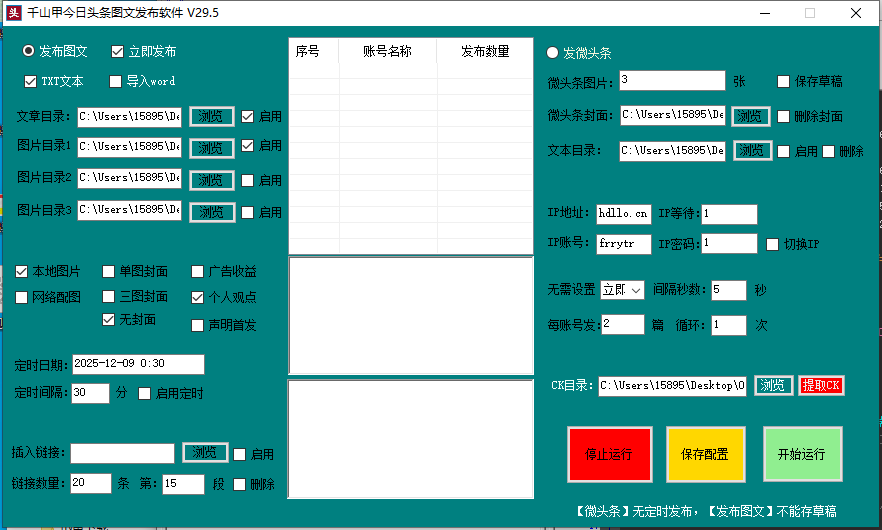This screenshot has width=882, height=530.
Task: Click the 微头条图片 count input field
Action: pyautogui.click(x=672, y=80)
